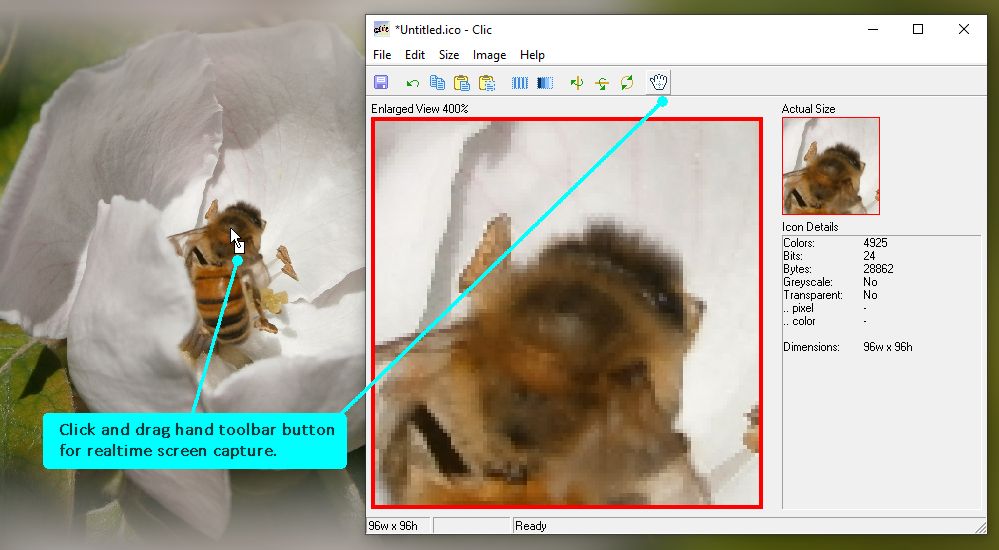Screen dimensions: 999x550
Task: Click the Enlarged View 400% label
Action: click(420, 109)
